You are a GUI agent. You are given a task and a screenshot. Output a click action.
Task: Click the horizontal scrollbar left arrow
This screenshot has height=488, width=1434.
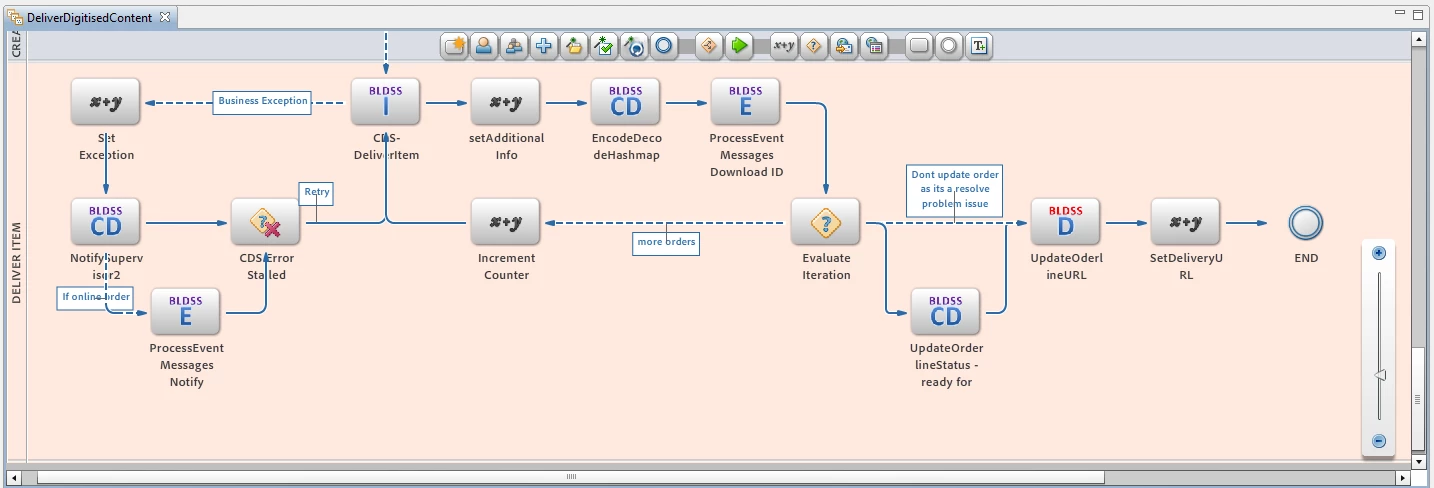(x=14, y=477)
